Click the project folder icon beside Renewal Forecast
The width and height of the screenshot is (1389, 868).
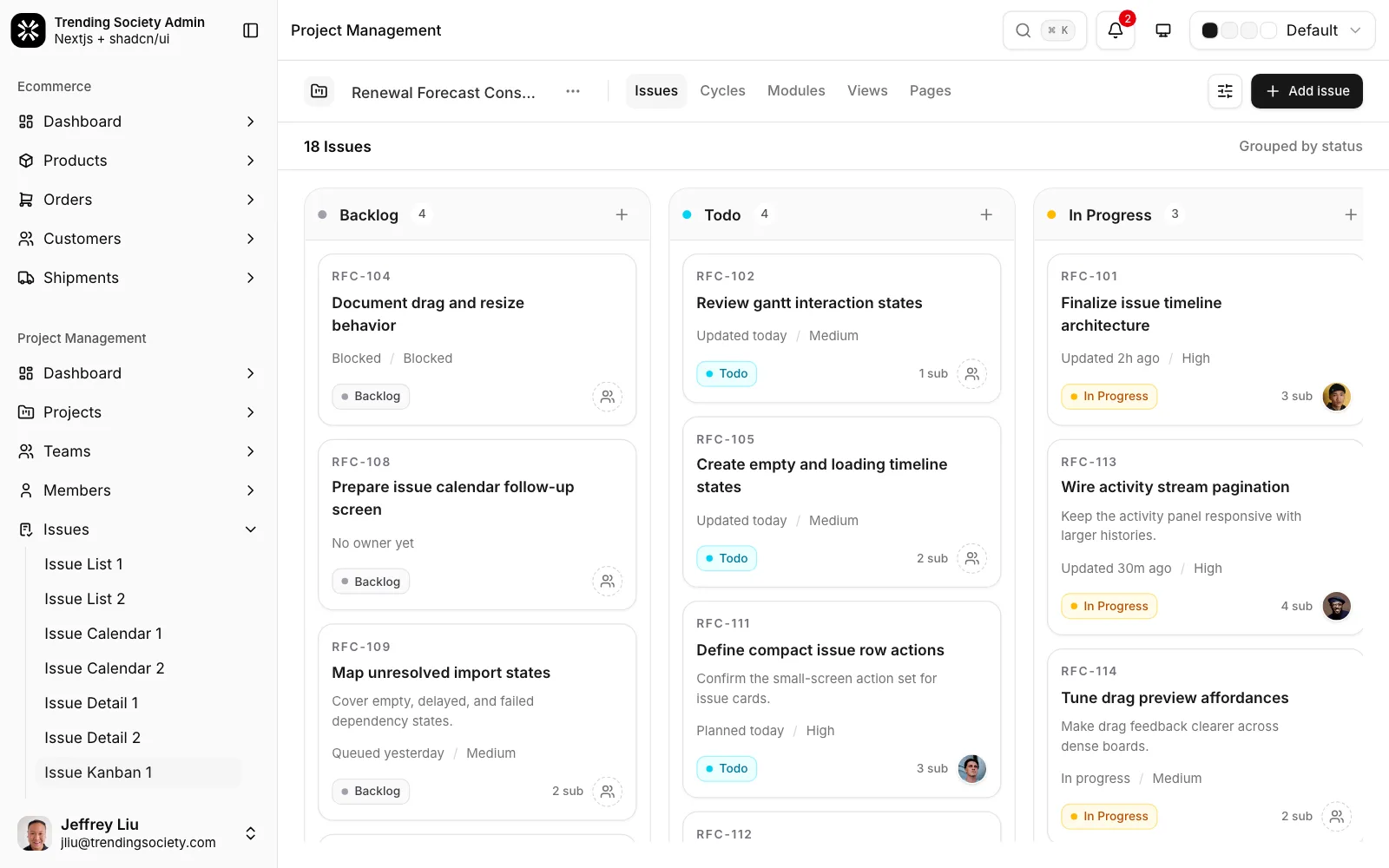[x=319, y=91]
